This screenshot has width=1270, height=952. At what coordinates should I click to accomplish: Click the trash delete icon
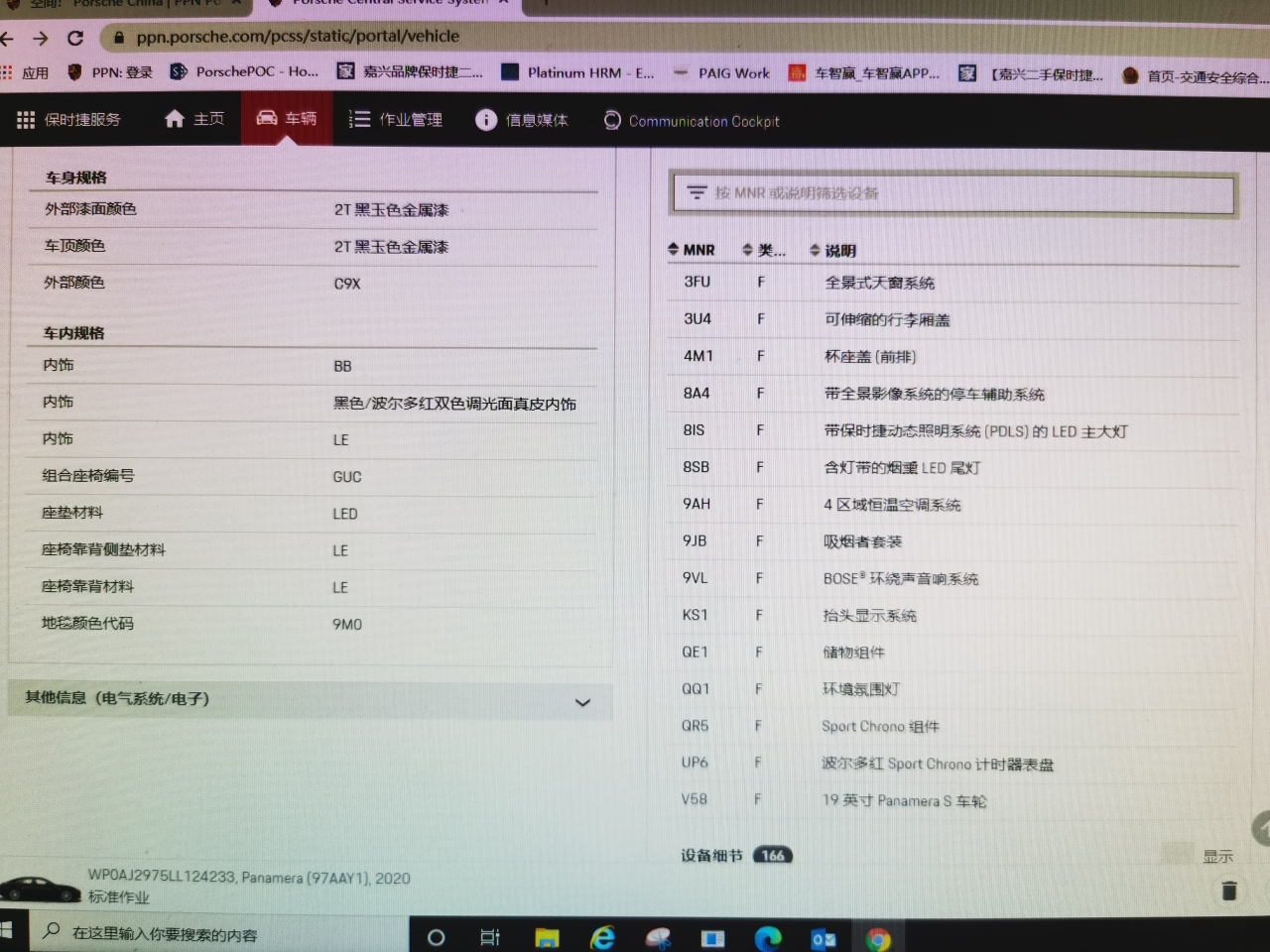click(1229, 891)
